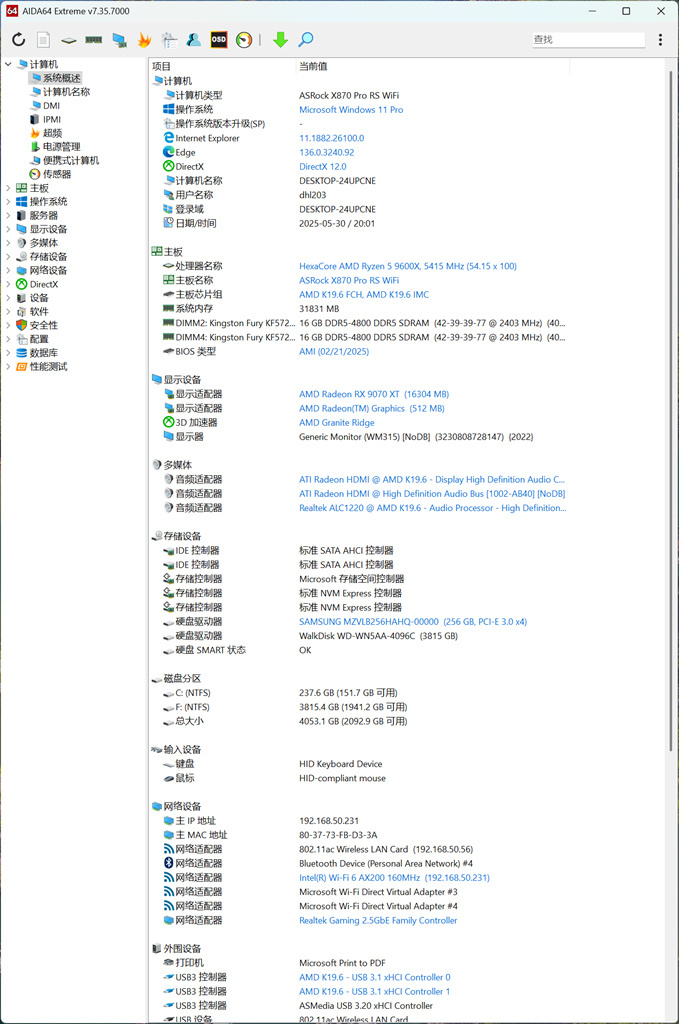Collapse the 计算机 tree node
The width and height of the screenshot is (679, 1024).
(x=8, y=64)
